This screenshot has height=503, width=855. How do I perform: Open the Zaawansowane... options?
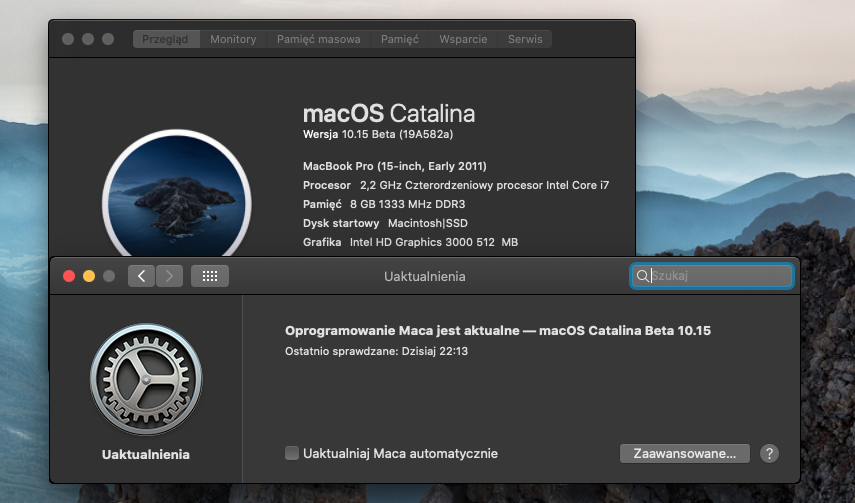685,453
